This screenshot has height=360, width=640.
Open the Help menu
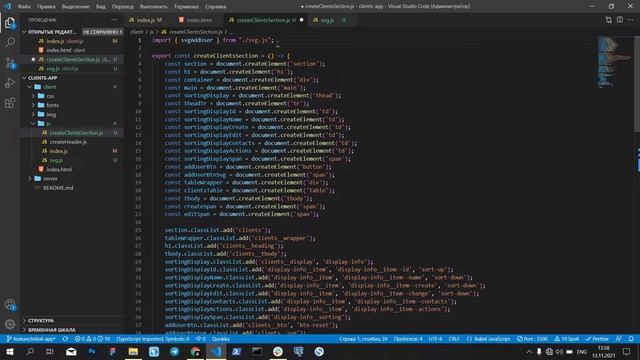[216, 7]
